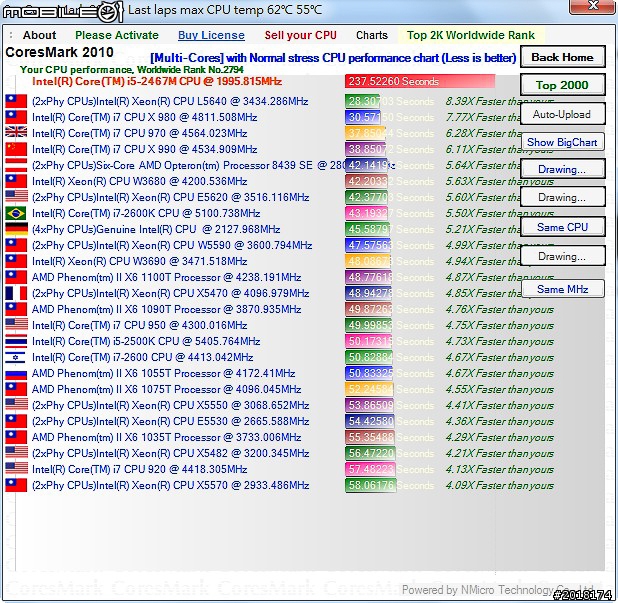
Task: Click Germany flag beside Genuine Intel CPU
Action: tap(16, 229)
